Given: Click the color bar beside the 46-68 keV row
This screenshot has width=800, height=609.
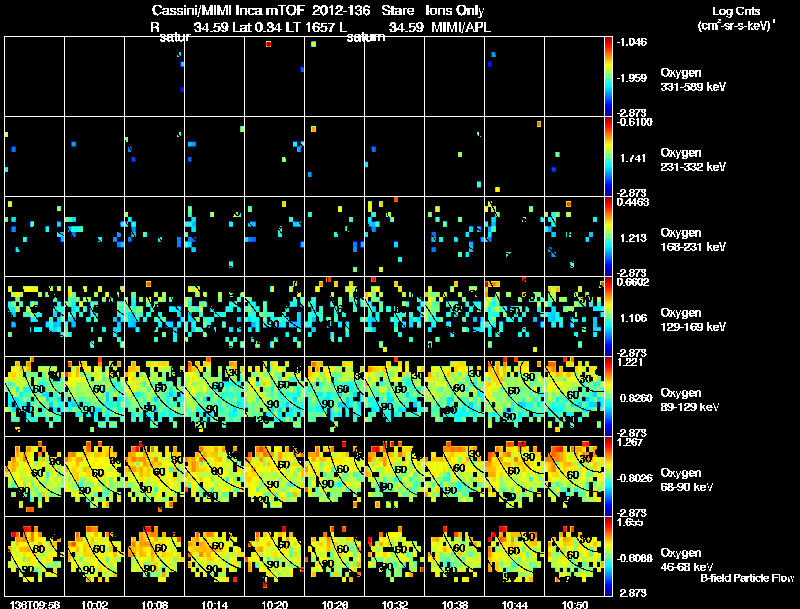Looking at the screenshot, I should 608,556.
